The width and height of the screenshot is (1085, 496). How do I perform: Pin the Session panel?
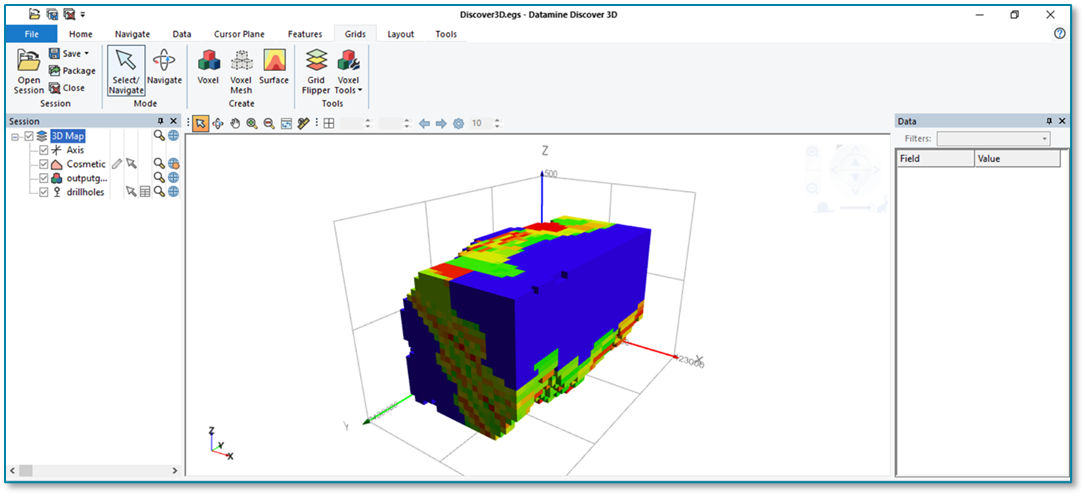(x=161, y=121)
